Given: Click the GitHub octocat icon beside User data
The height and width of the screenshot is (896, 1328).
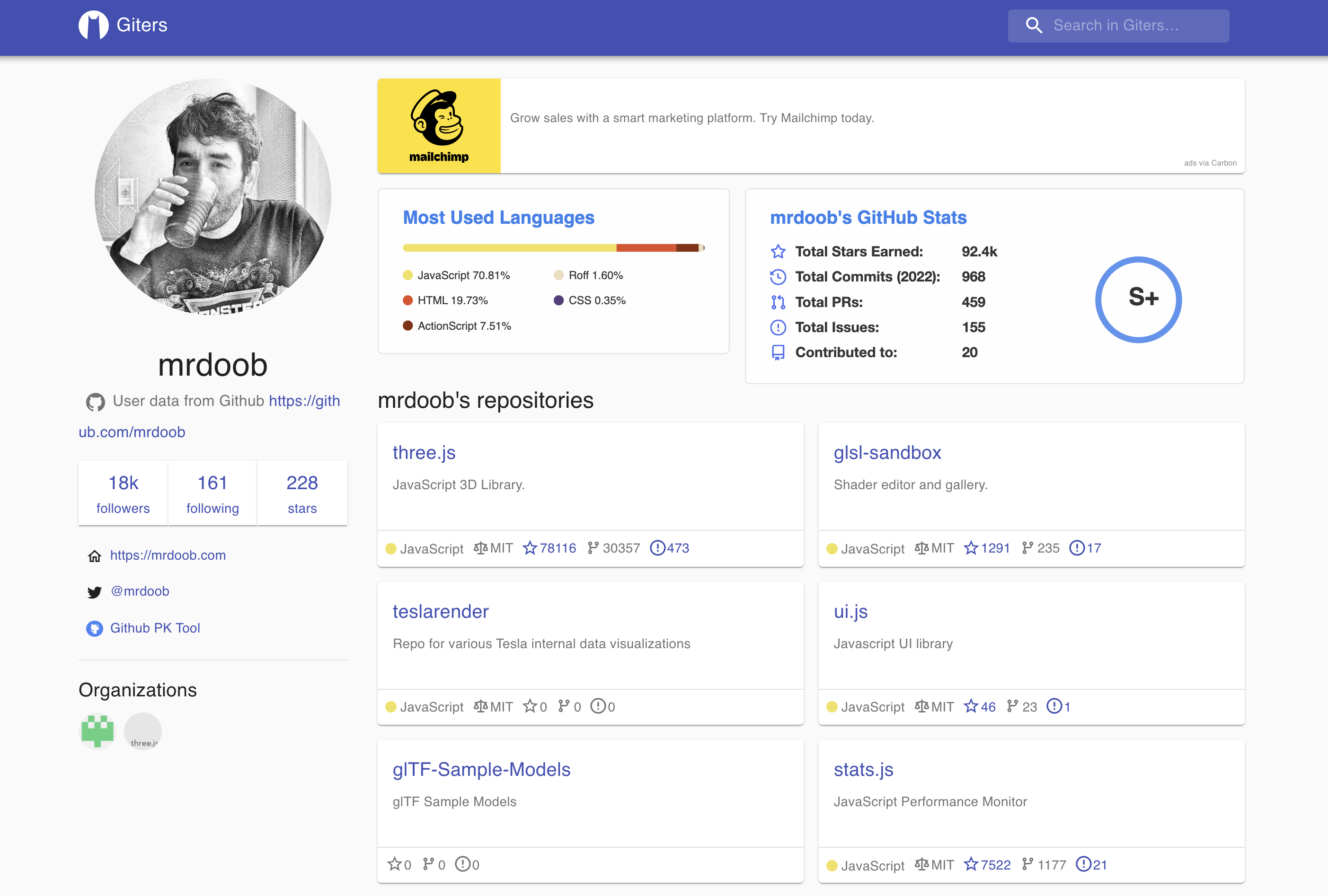Looking at the screenshot, I should point(96,402).
